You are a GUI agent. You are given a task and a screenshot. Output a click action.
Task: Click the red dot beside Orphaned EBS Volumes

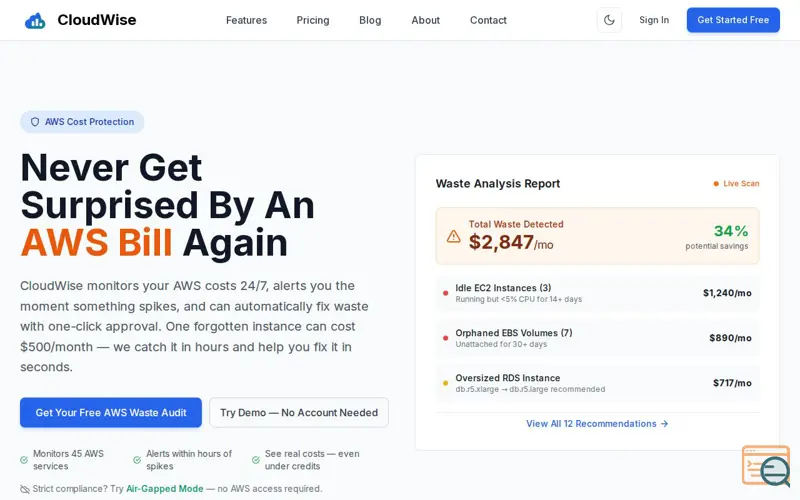tap(445, 338)
